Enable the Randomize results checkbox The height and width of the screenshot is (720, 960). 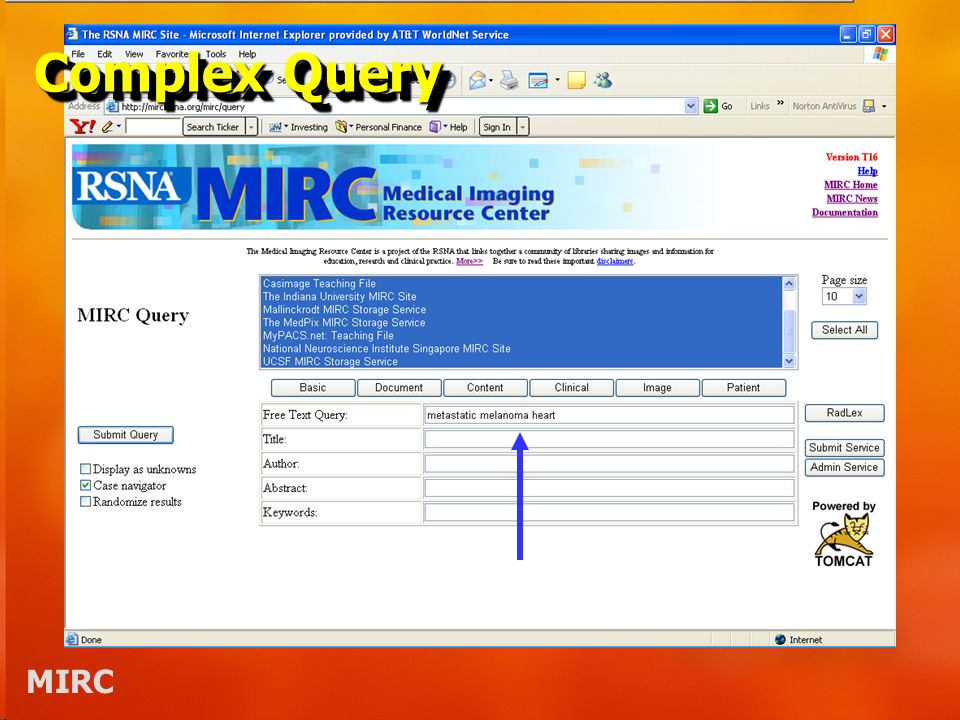[85, 501]
